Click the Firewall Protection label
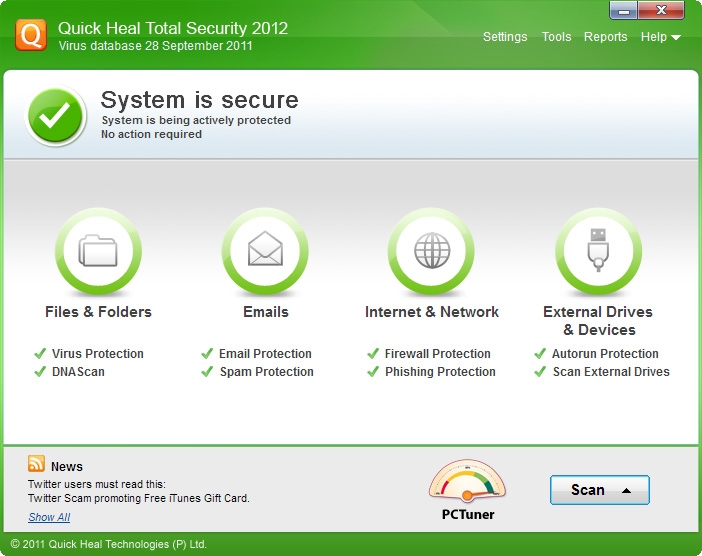The image size is (702, 556). coord(437,354)
